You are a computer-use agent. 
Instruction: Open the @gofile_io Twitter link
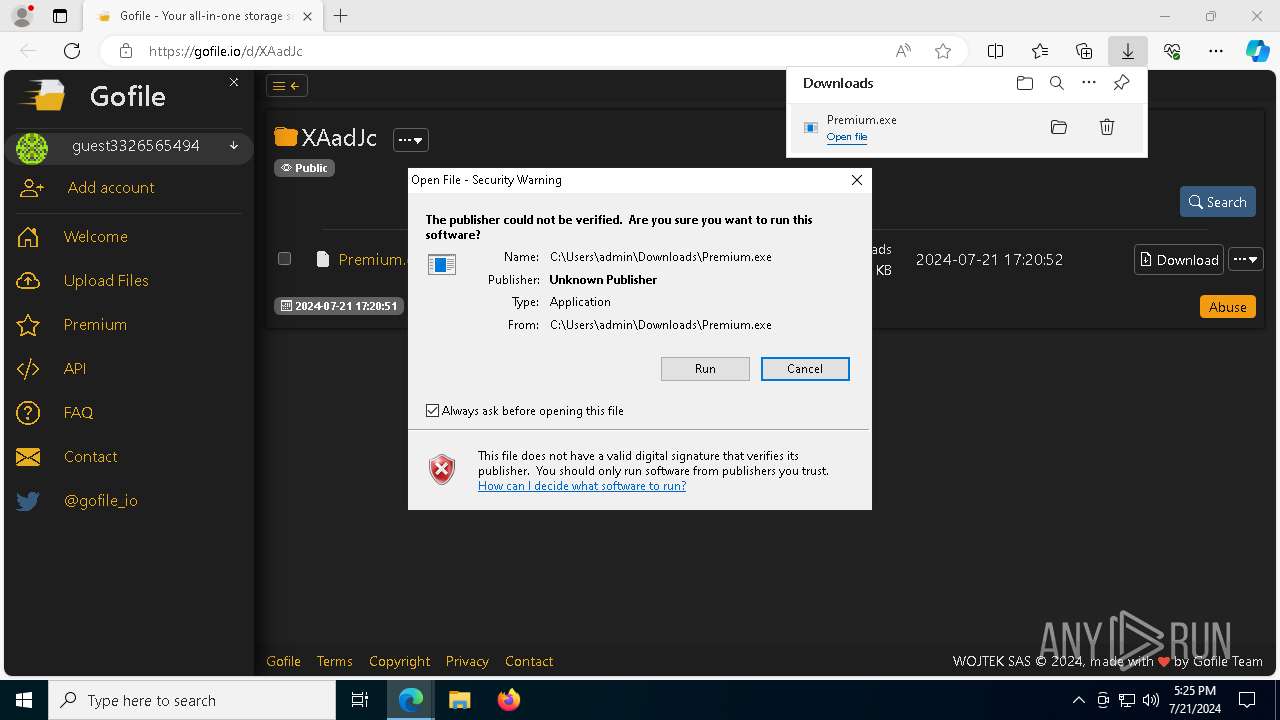(101, 501)
